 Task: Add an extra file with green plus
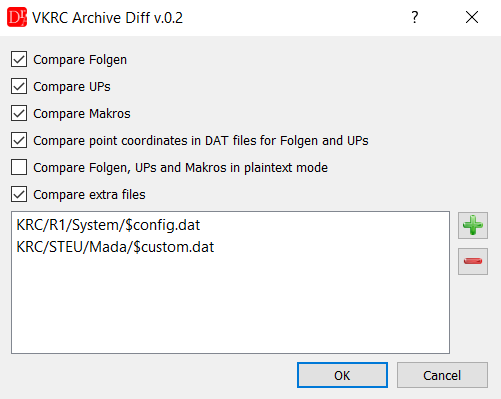point(473,225)
